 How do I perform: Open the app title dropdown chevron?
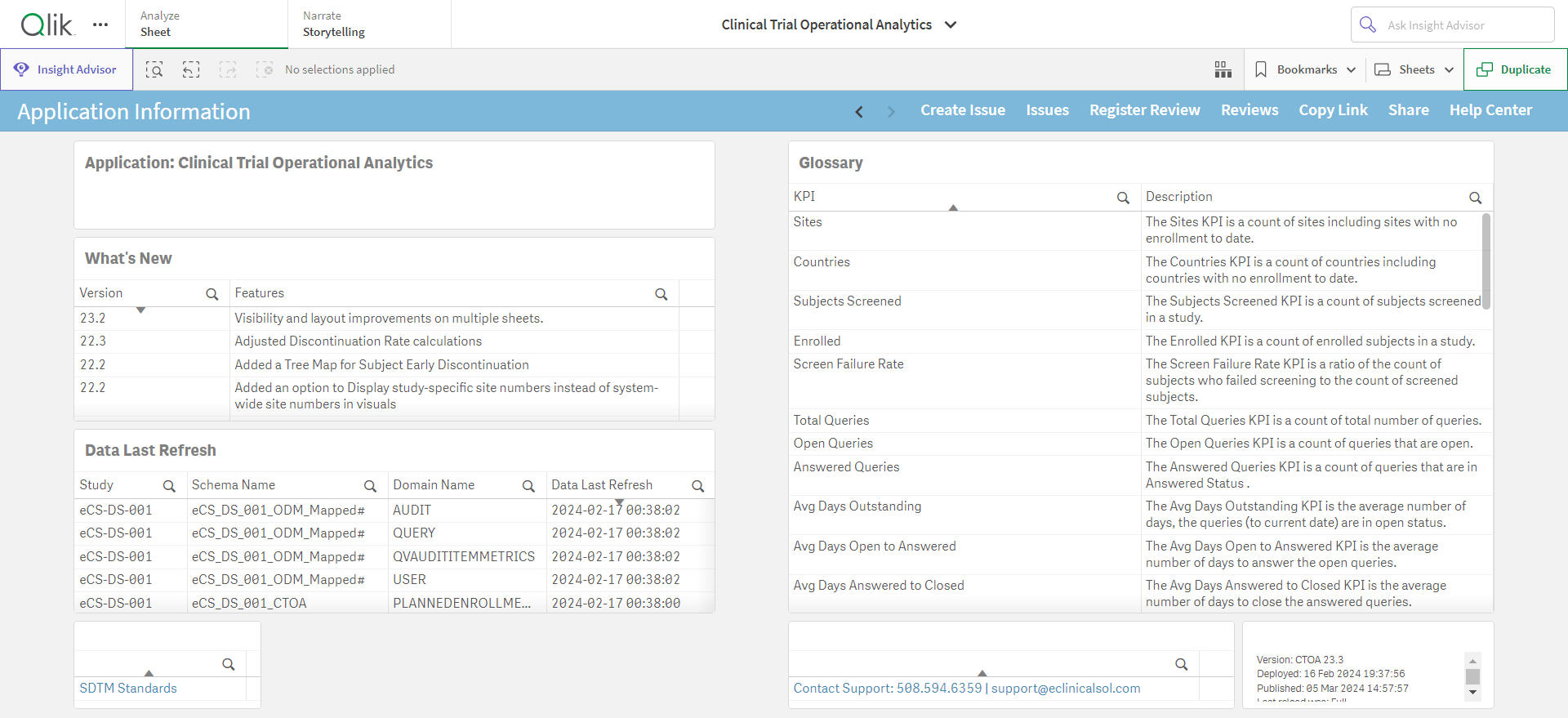pos(951,25)
